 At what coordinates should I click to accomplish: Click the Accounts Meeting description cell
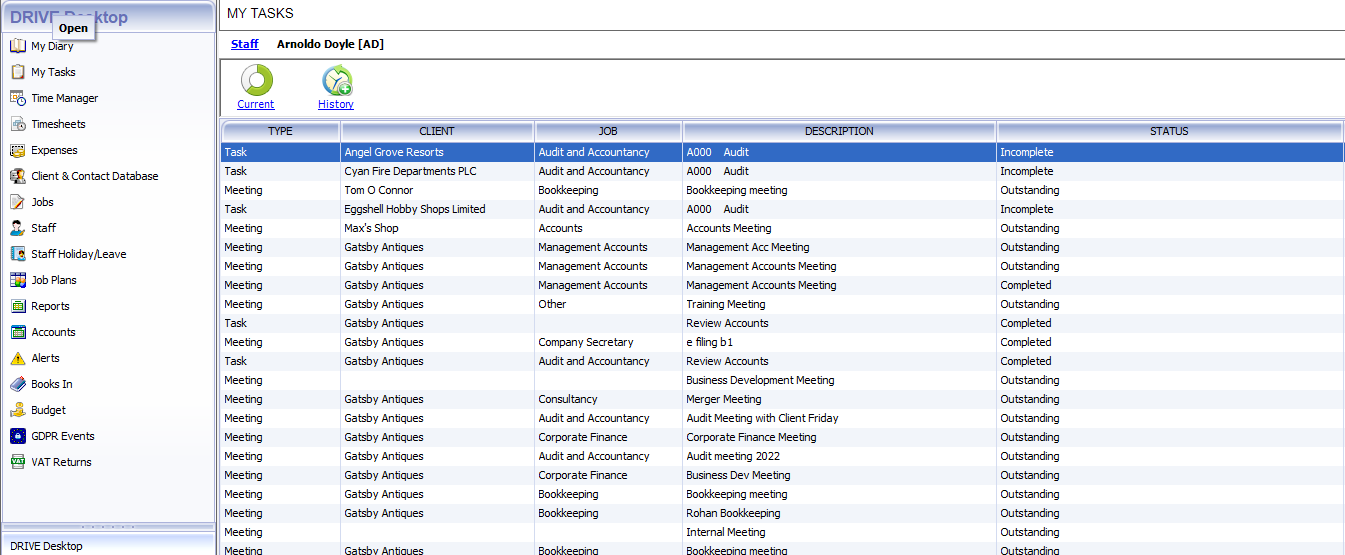[839, 228]
